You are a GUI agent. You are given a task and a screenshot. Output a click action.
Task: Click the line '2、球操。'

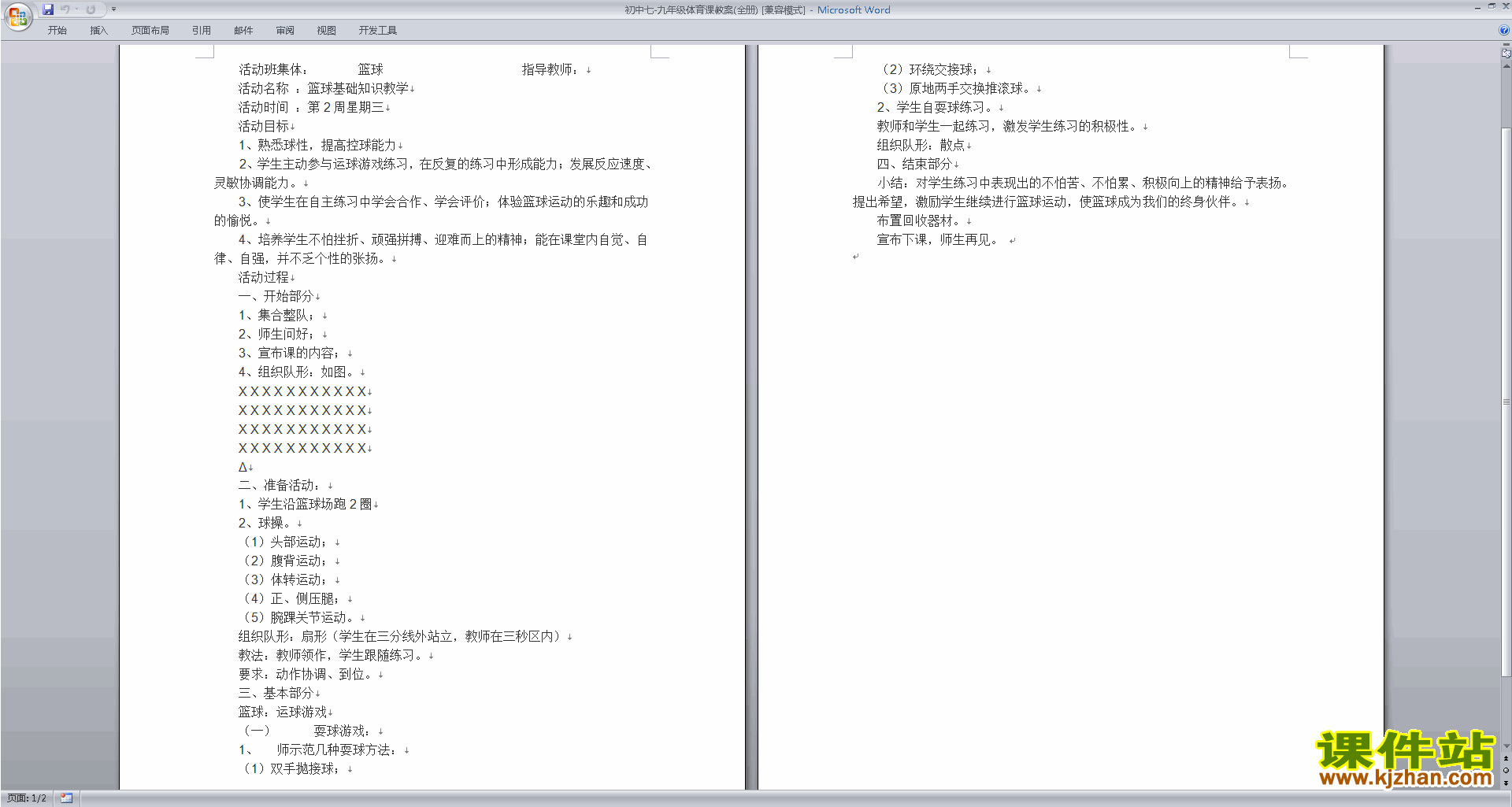[x=265, y=523]
